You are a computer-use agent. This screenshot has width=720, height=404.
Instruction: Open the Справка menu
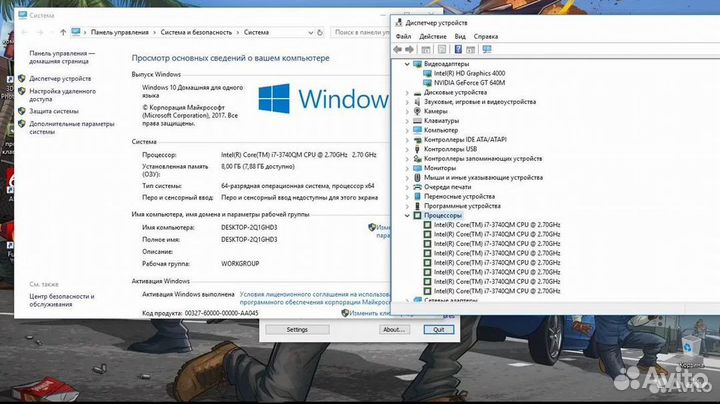coord(486,36)
